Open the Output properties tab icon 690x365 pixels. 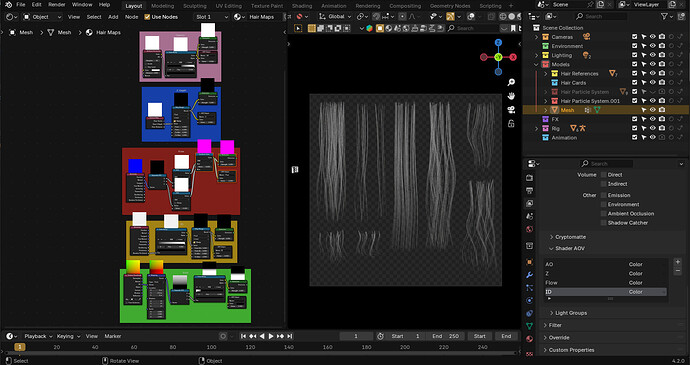[x=529, y=191]
